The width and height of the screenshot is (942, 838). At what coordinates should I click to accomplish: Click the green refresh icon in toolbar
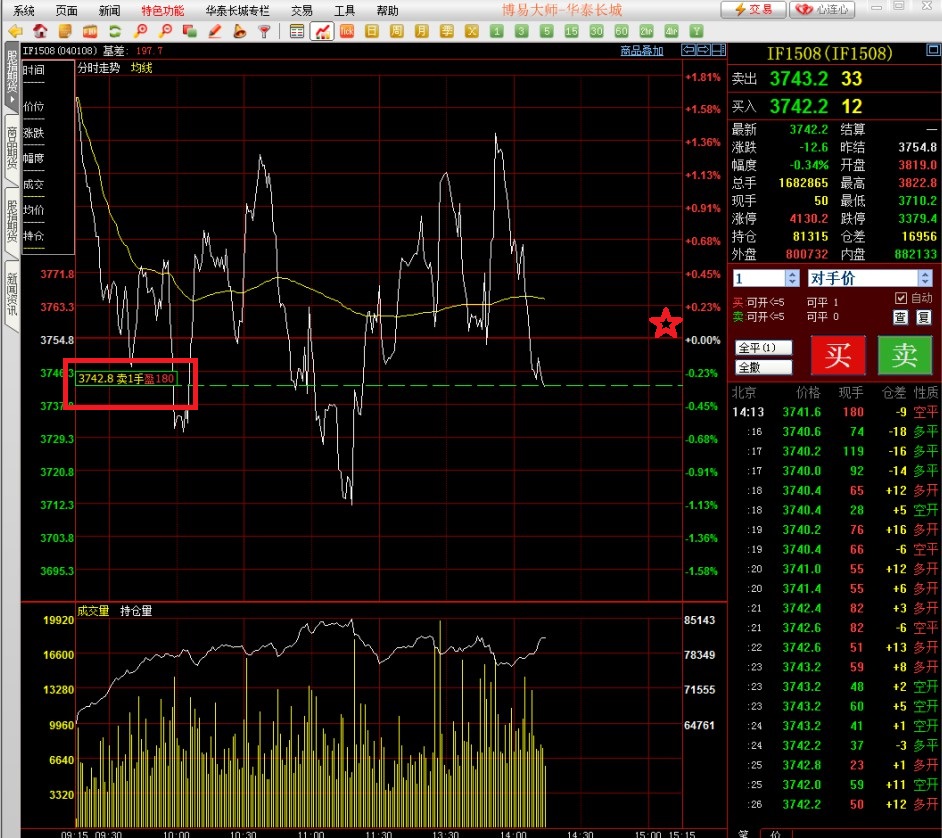pyautogui.click(x=115, y=31)
